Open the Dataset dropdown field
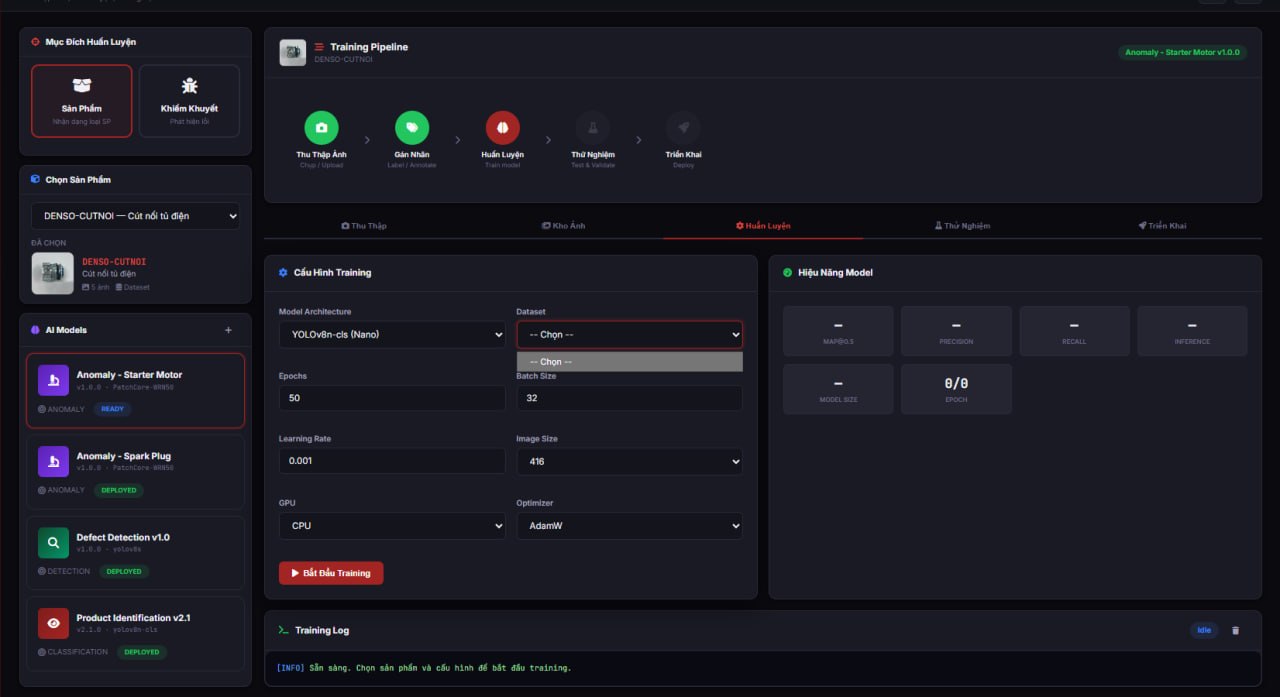Image resolution: width=1280 pixels, height=697 pixels. 629,334
